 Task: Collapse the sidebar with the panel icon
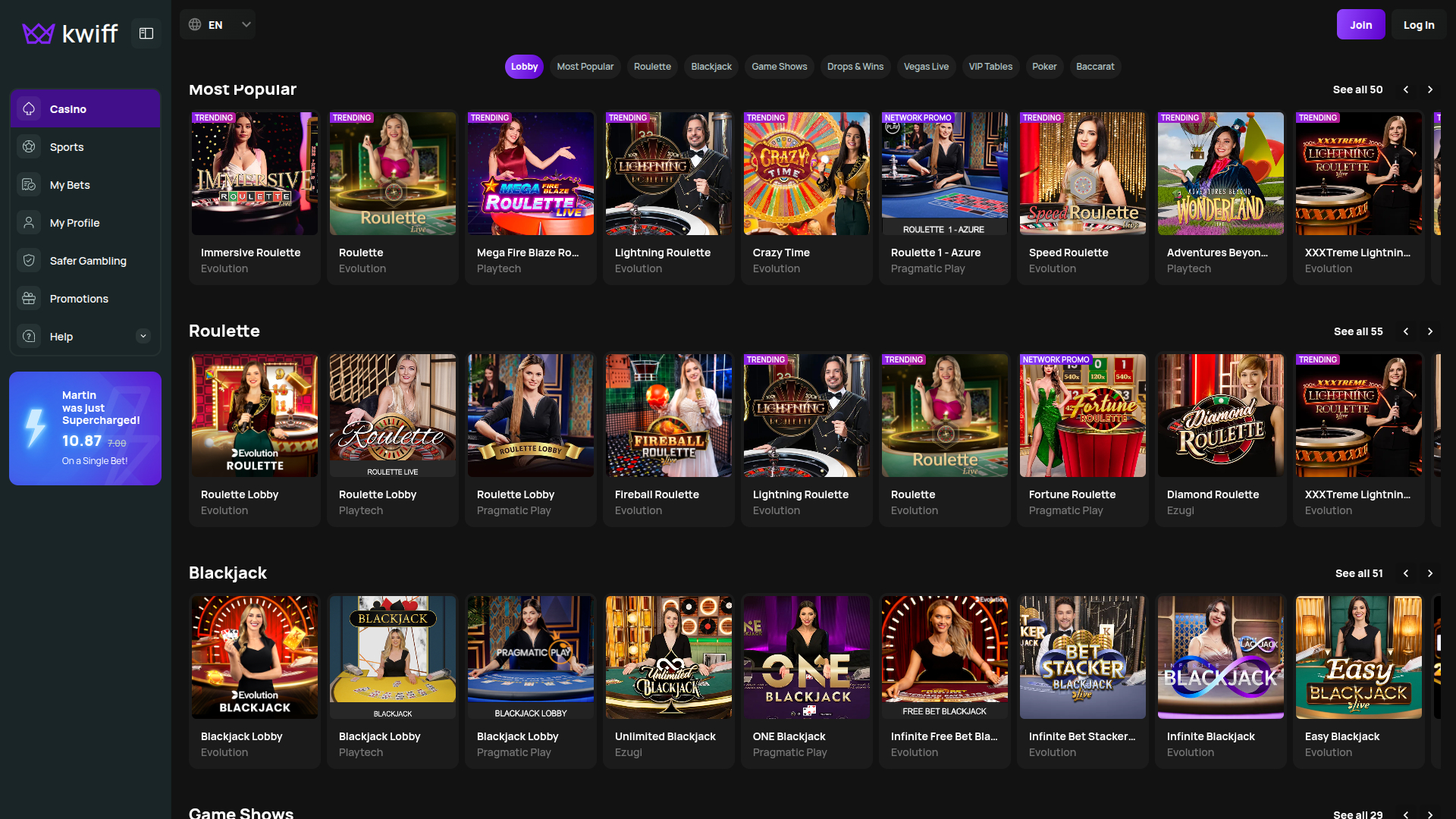click(x=146, y=33)
